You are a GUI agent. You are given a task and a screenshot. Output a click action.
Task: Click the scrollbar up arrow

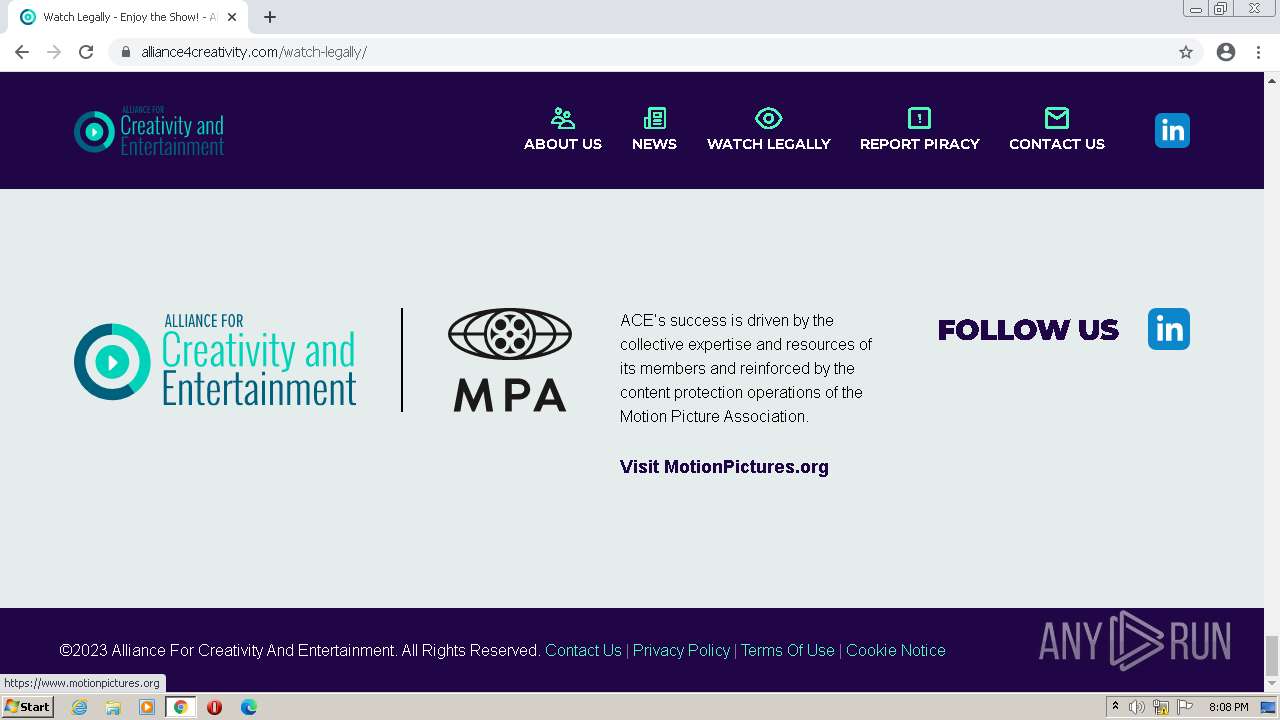(1272, 79)
